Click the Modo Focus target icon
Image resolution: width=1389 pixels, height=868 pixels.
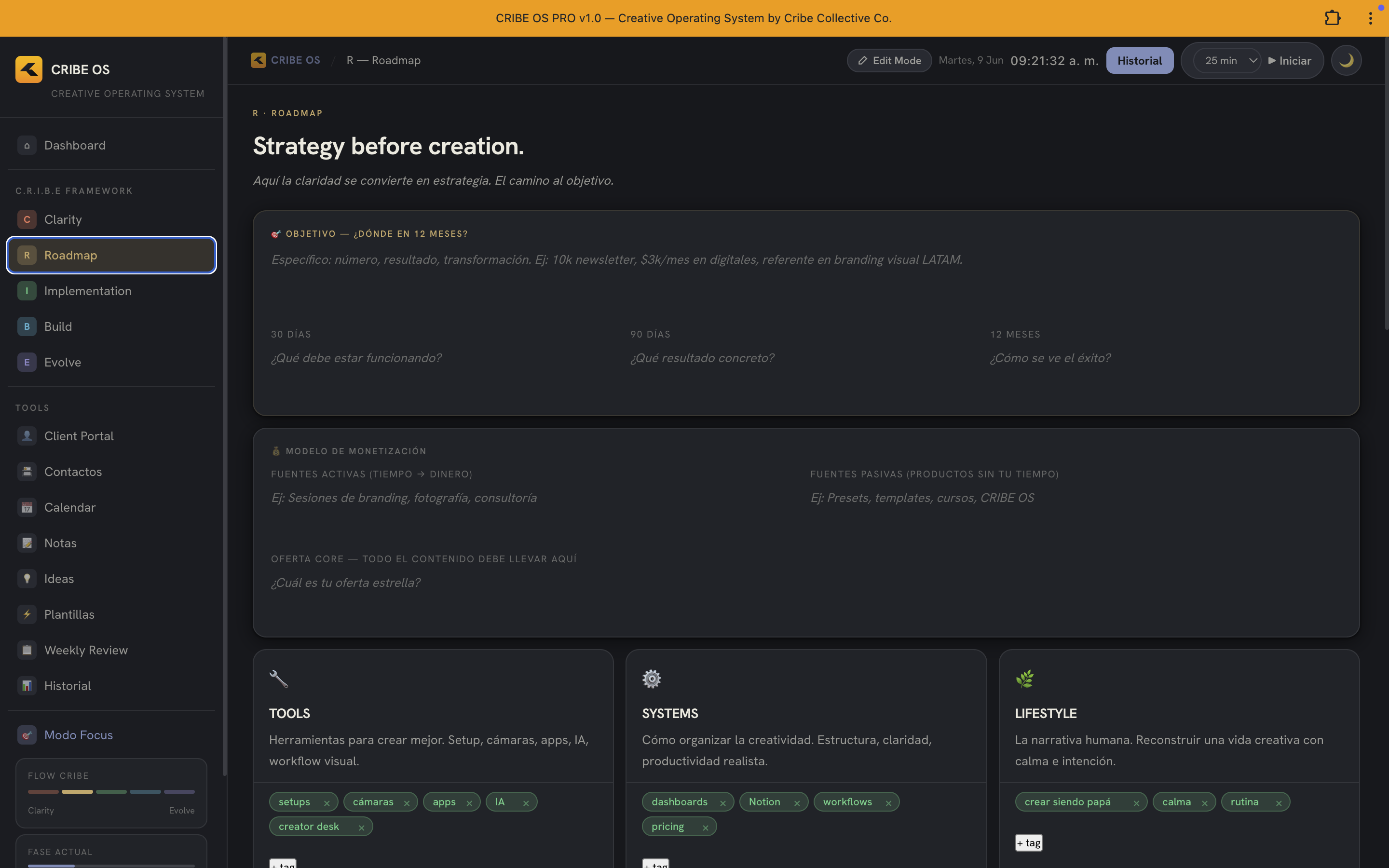(27, 735)
